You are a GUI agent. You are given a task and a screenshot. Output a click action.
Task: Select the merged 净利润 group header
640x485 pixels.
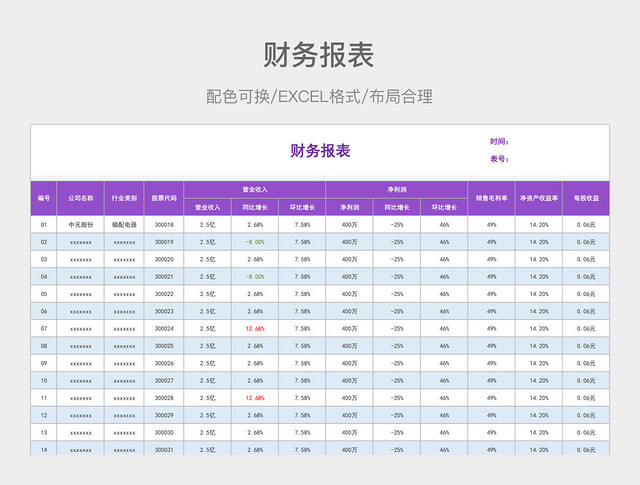[x=397, y=189]
